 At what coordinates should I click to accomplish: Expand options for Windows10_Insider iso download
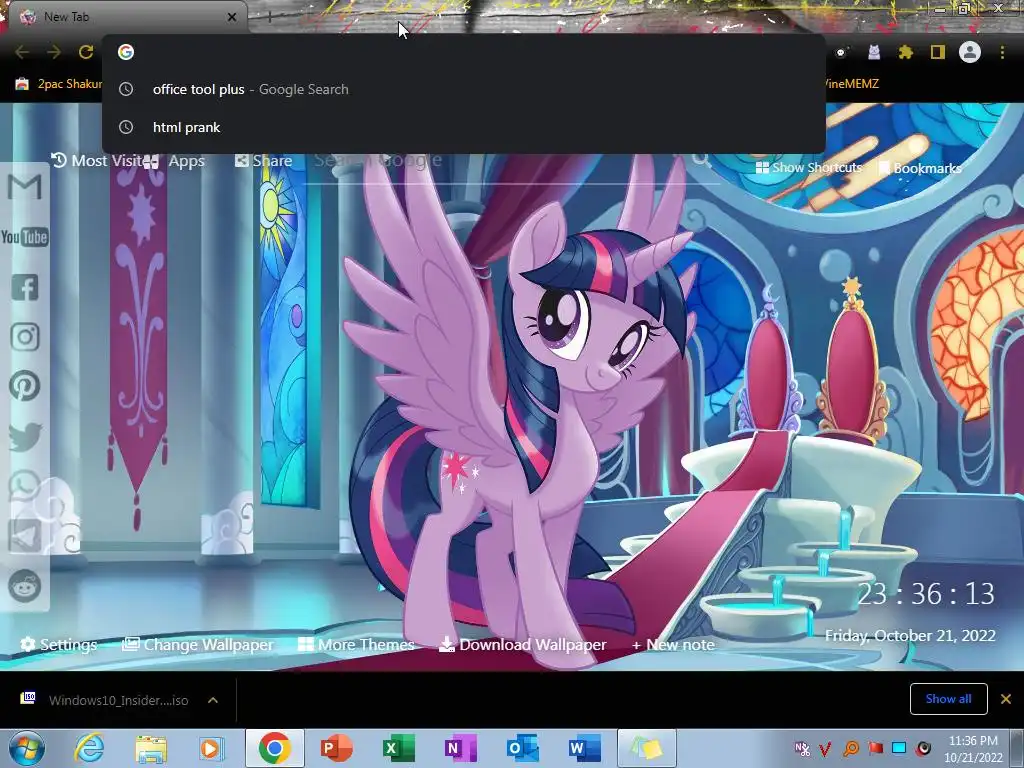pos(213,700)
